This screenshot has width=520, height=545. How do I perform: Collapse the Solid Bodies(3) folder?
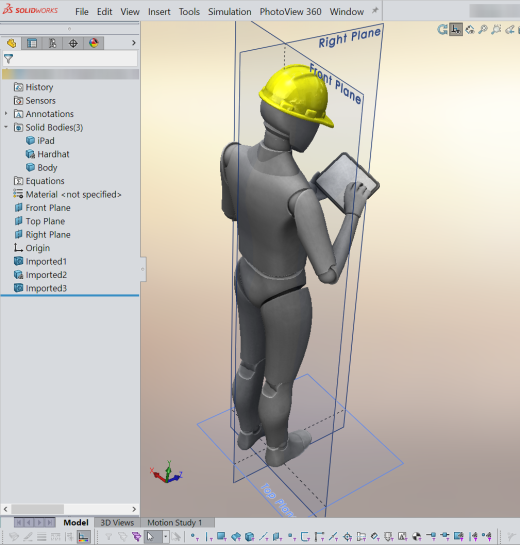(x=6, y=127)
